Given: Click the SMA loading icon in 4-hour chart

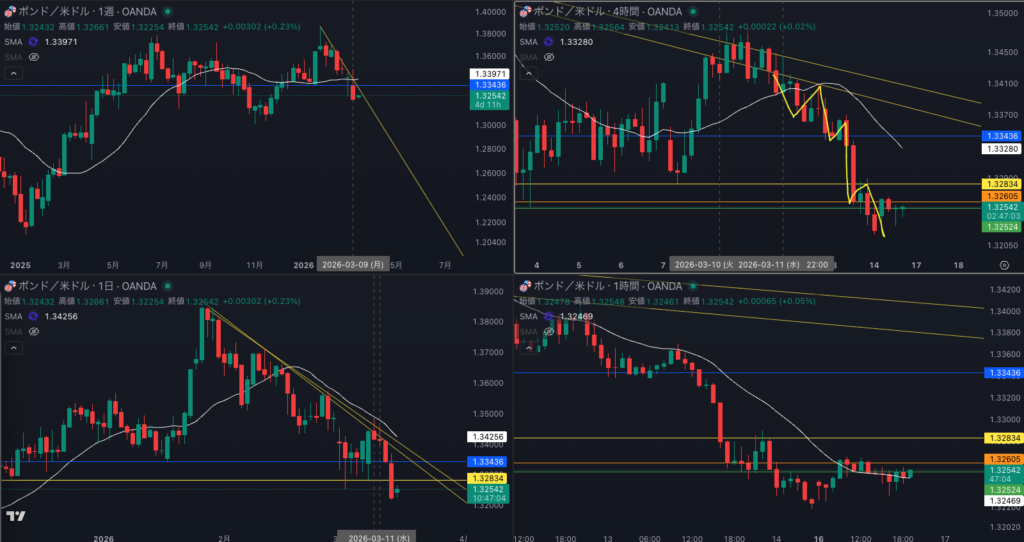Looking at the screenshot, I should coord(548,42).
